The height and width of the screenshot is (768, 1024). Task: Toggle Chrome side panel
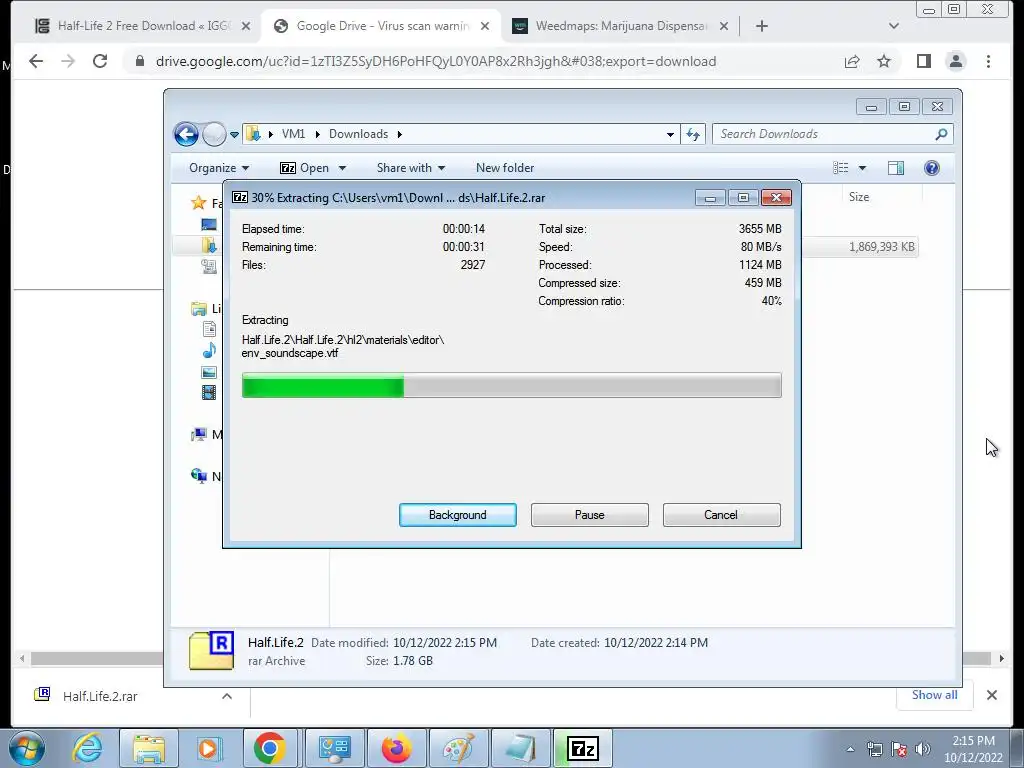(x=923, y=61)
